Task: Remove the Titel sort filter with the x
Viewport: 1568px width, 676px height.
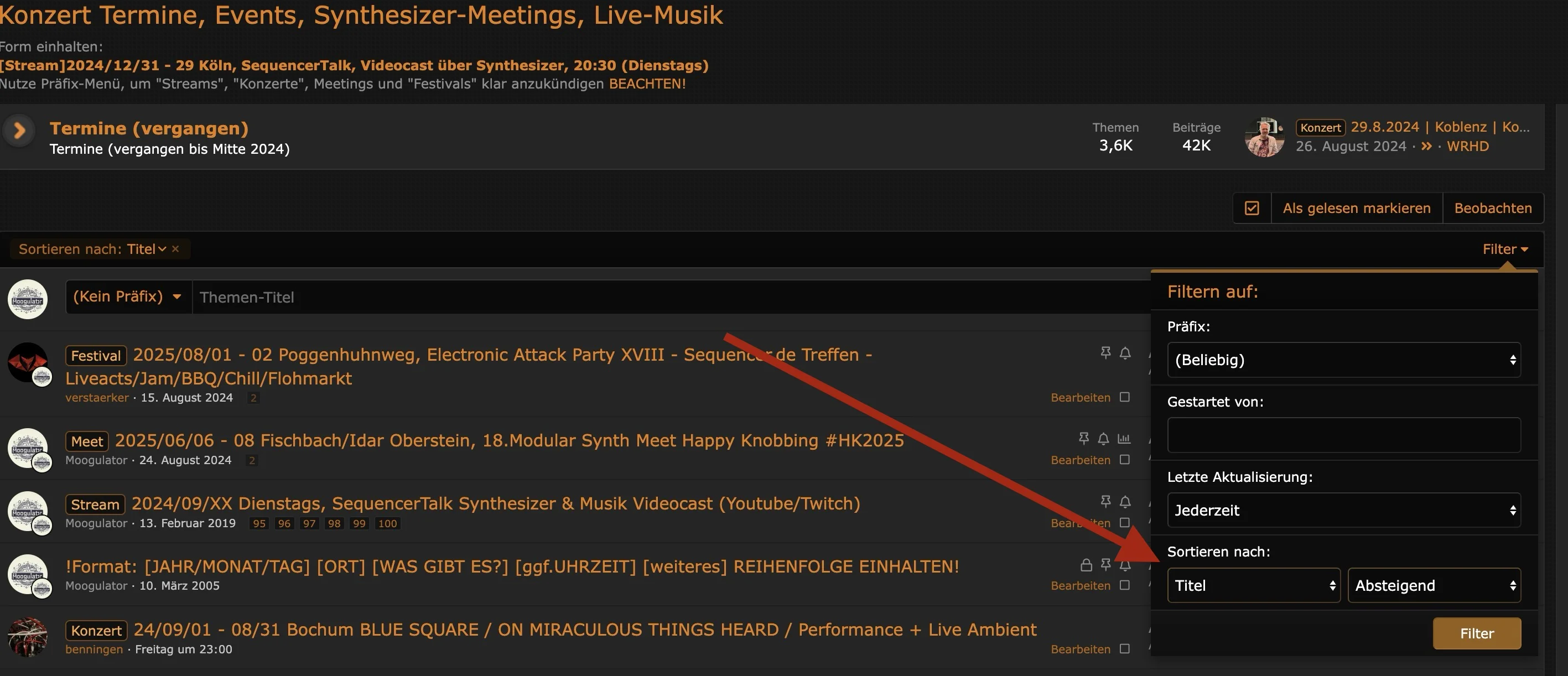Action: [x=175, y=249]
